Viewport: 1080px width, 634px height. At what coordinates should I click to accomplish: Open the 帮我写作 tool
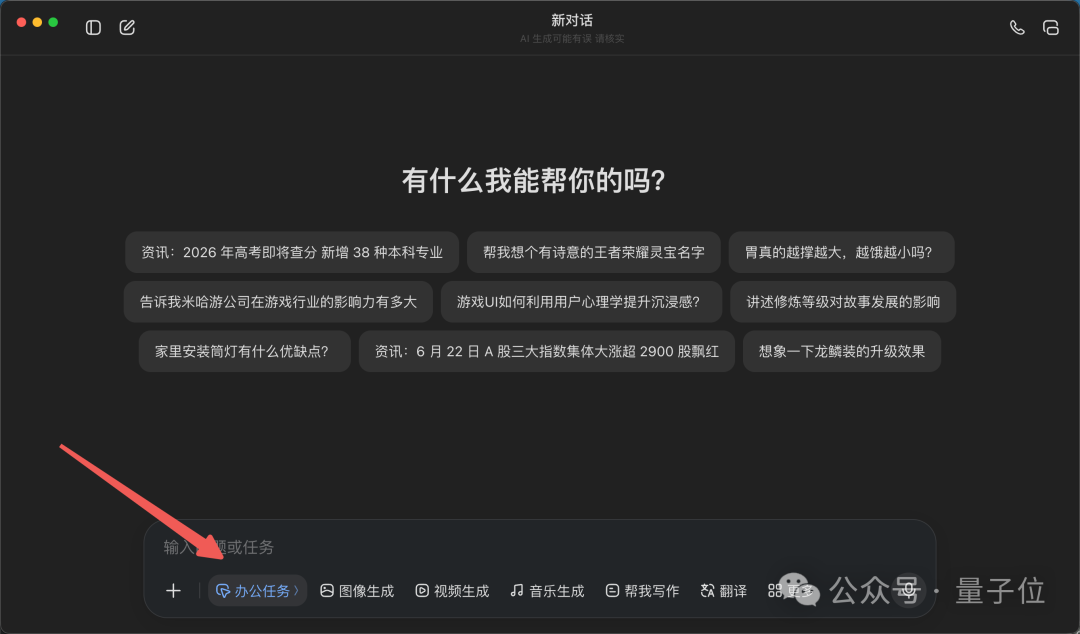coord(642,591)
